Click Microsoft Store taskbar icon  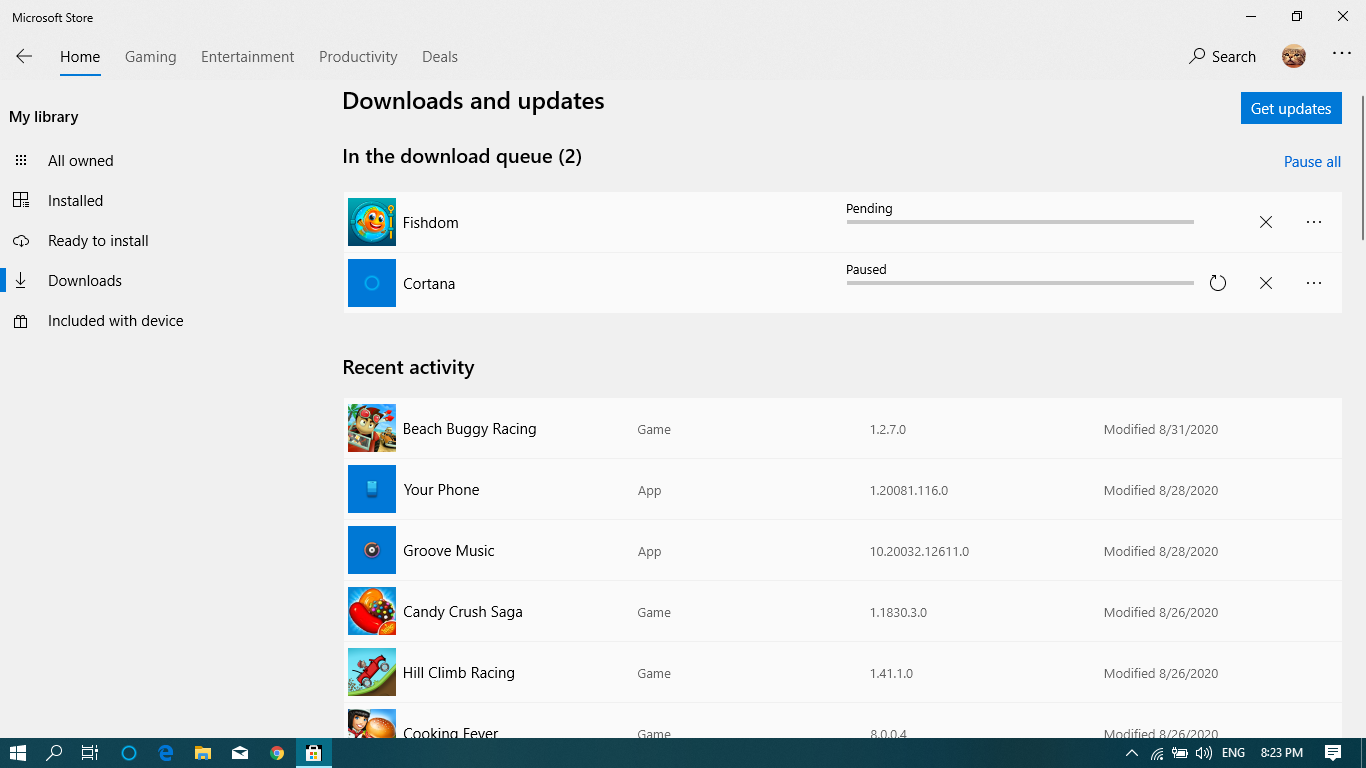[x=314, y=753]
